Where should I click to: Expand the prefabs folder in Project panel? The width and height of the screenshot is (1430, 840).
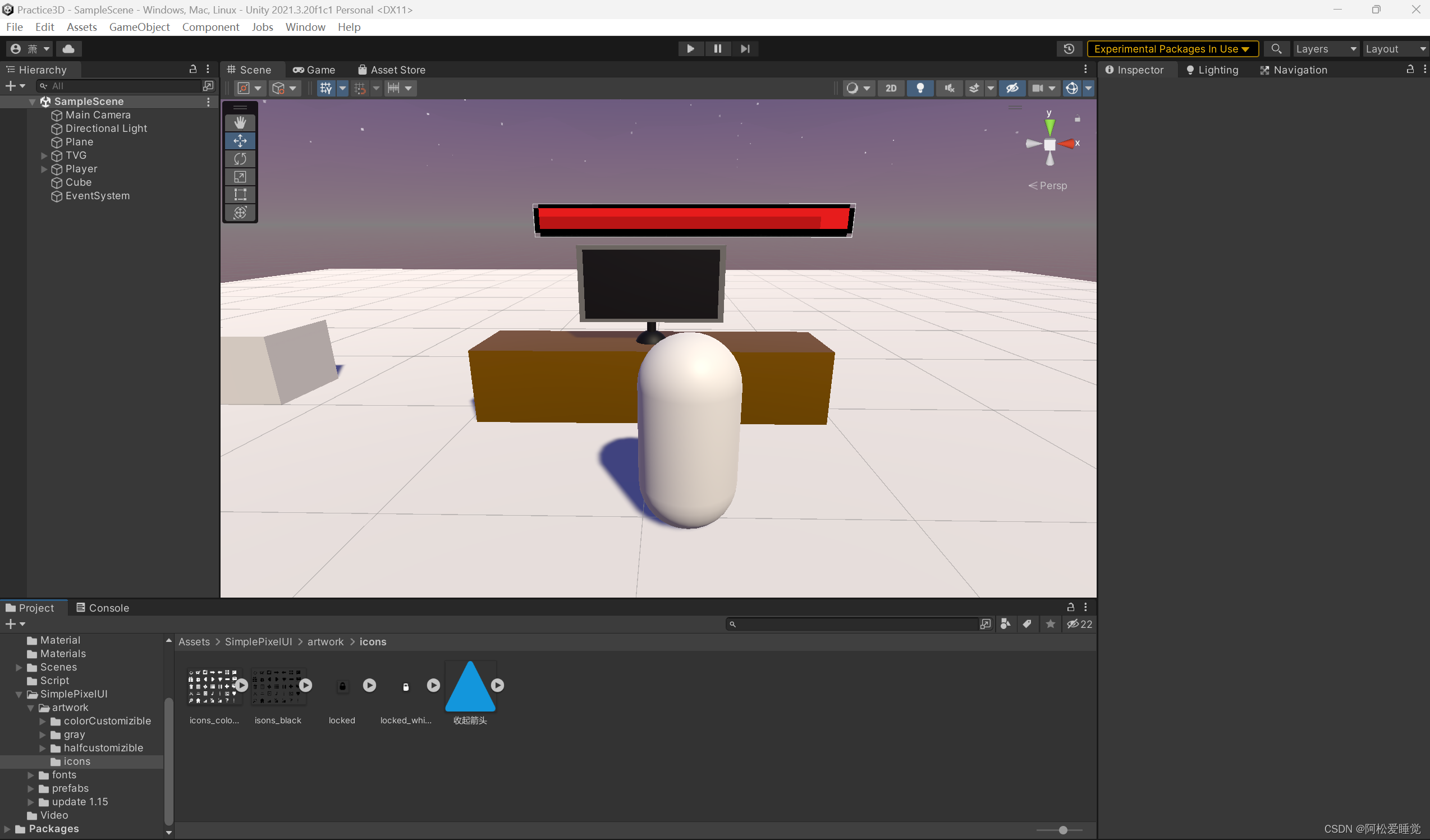31,788
